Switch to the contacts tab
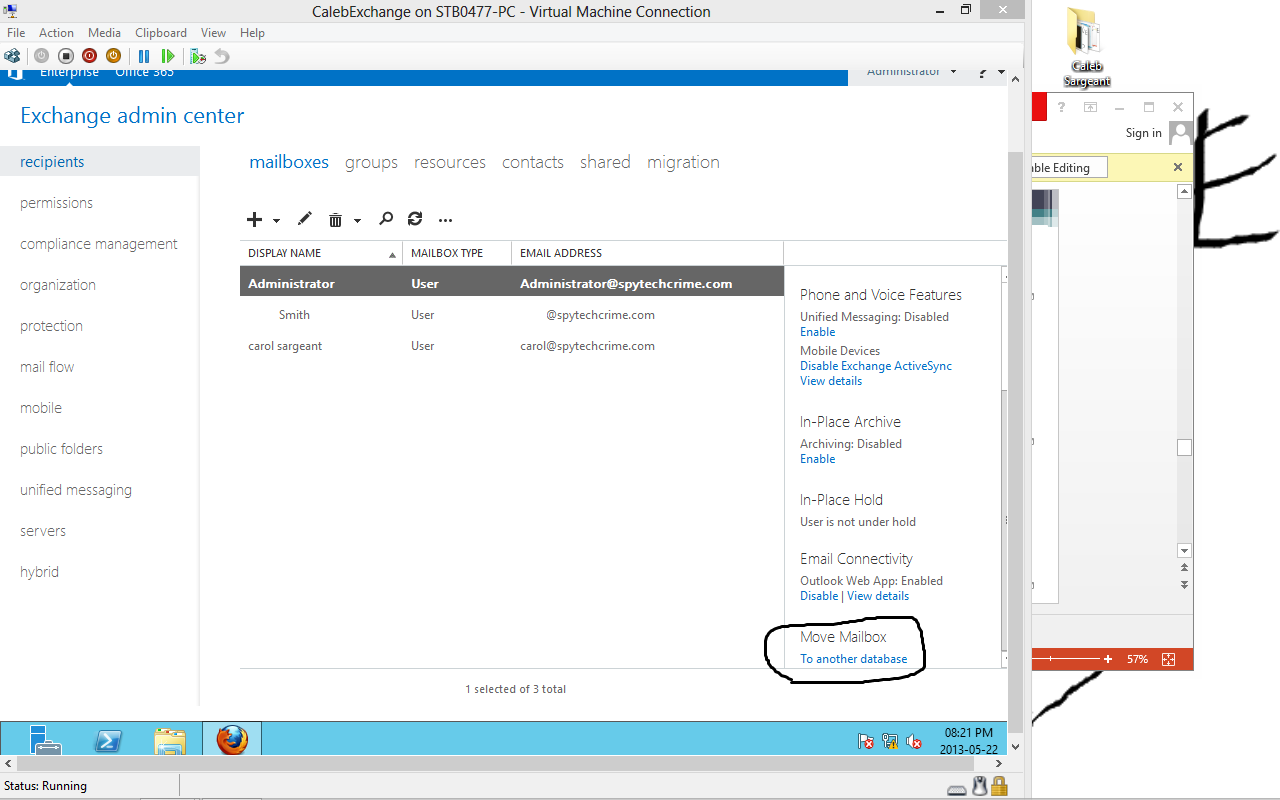This screenshot has width=1280, height=800. pos(533,162)
